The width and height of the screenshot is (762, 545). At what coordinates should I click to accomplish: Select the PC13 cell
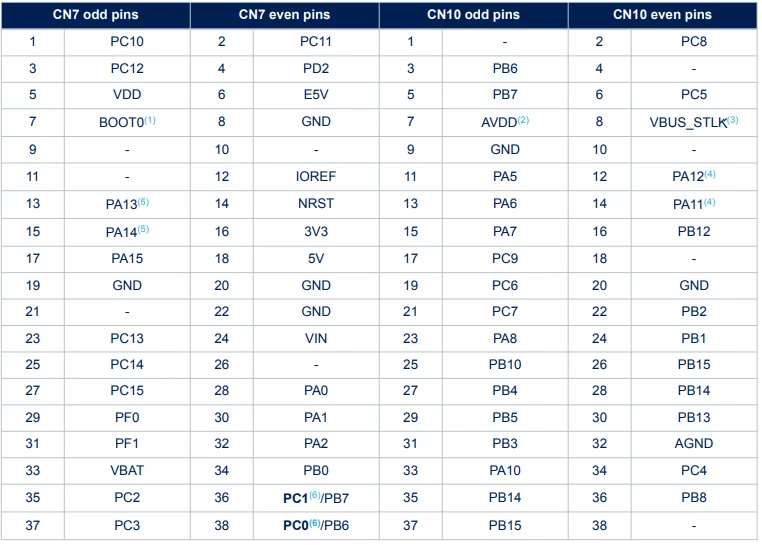127,338
